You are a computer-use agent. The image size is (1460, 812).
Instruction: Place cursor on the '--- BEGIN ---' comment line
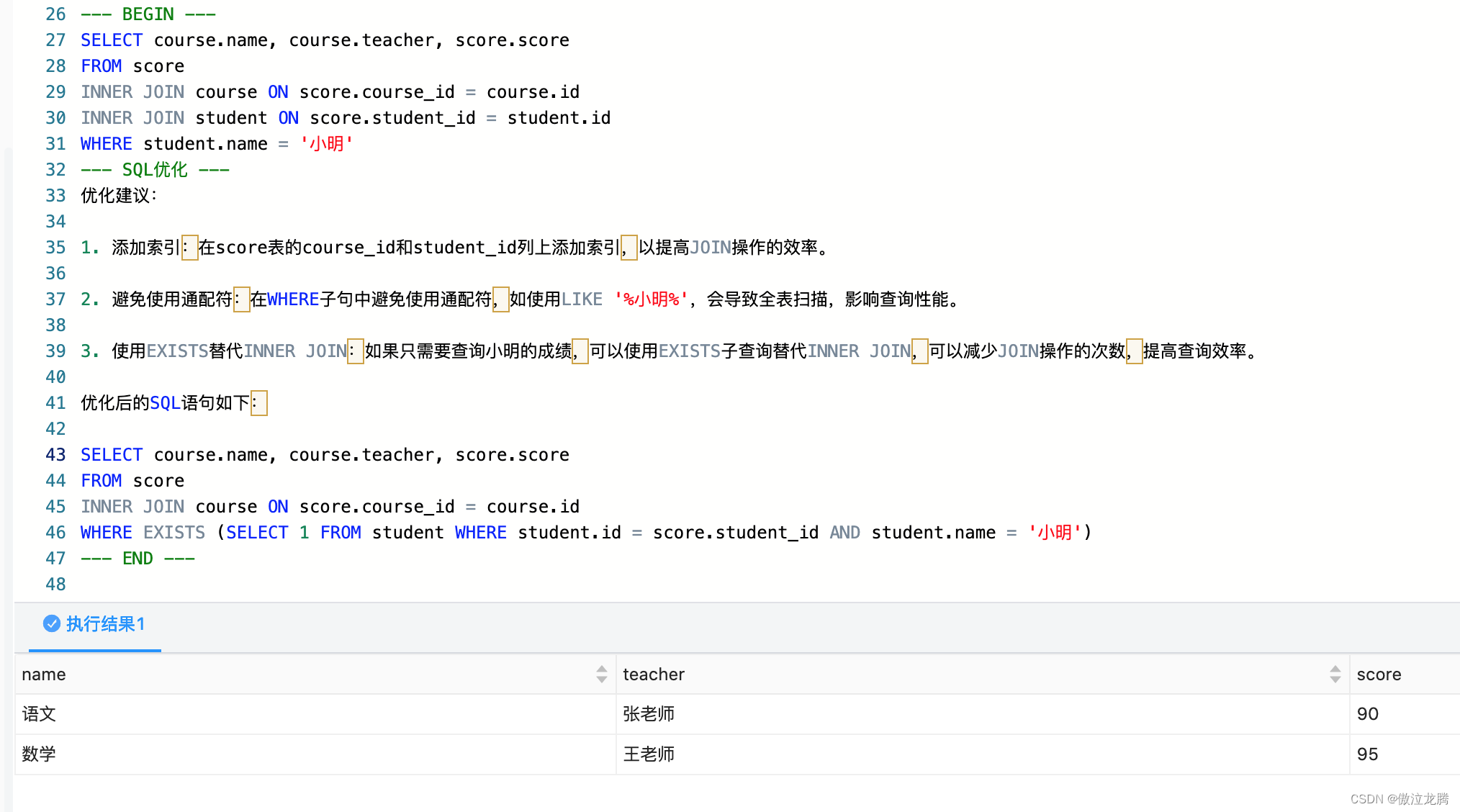pos(148,14)
